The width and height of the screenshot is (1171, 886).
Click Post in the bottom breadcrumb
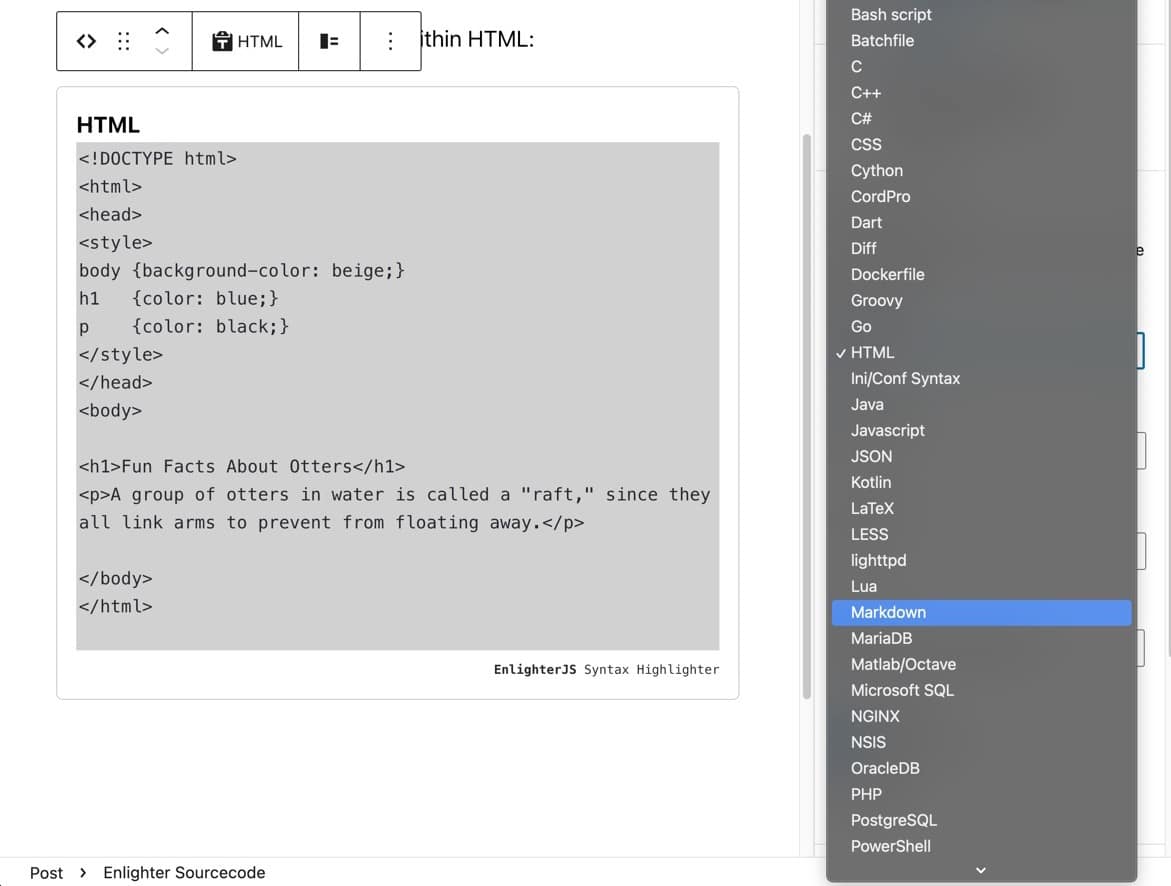click(46, 873)
